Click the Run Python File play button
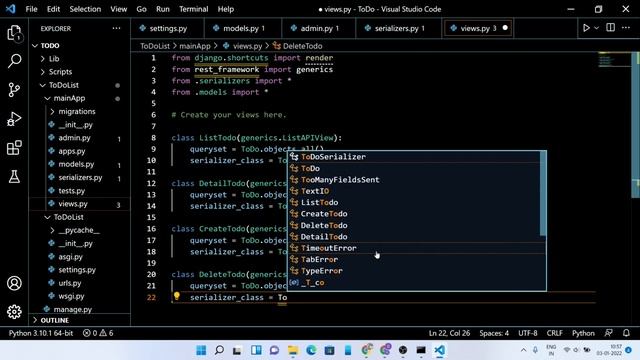Viewport: 640px width, 360px height. click(x=586, y=28)
